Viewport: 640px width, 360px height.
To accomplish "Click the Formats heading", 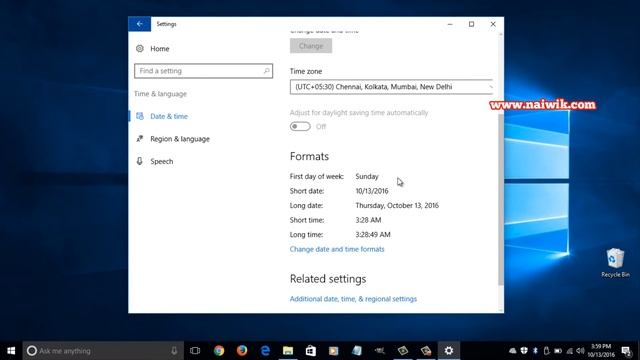I will click(309, 156).
